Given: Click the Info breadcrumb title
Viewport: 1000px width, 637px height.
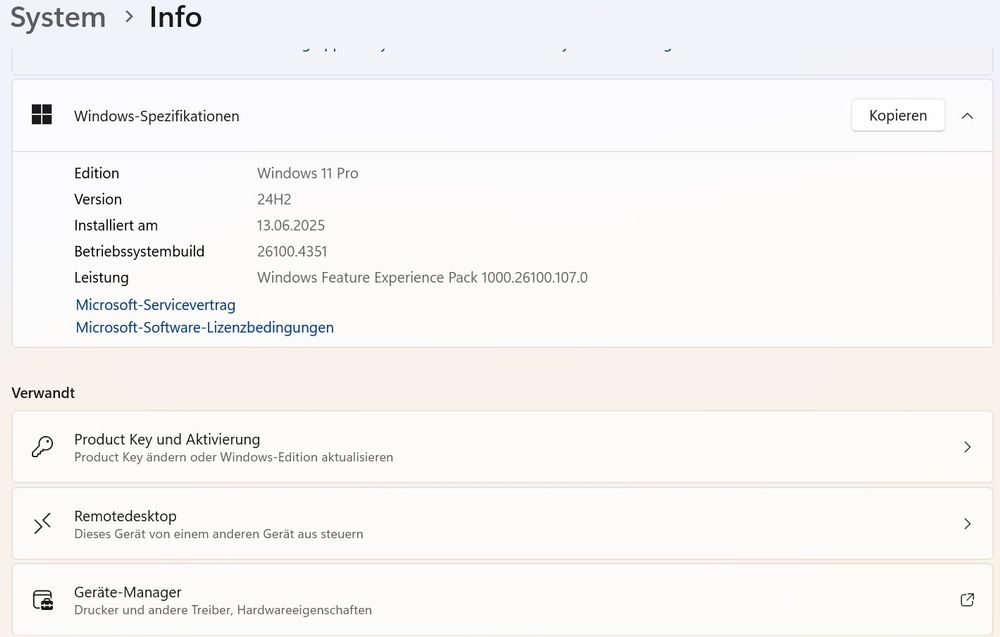Looking at the screenshot, I should point(175,17).
